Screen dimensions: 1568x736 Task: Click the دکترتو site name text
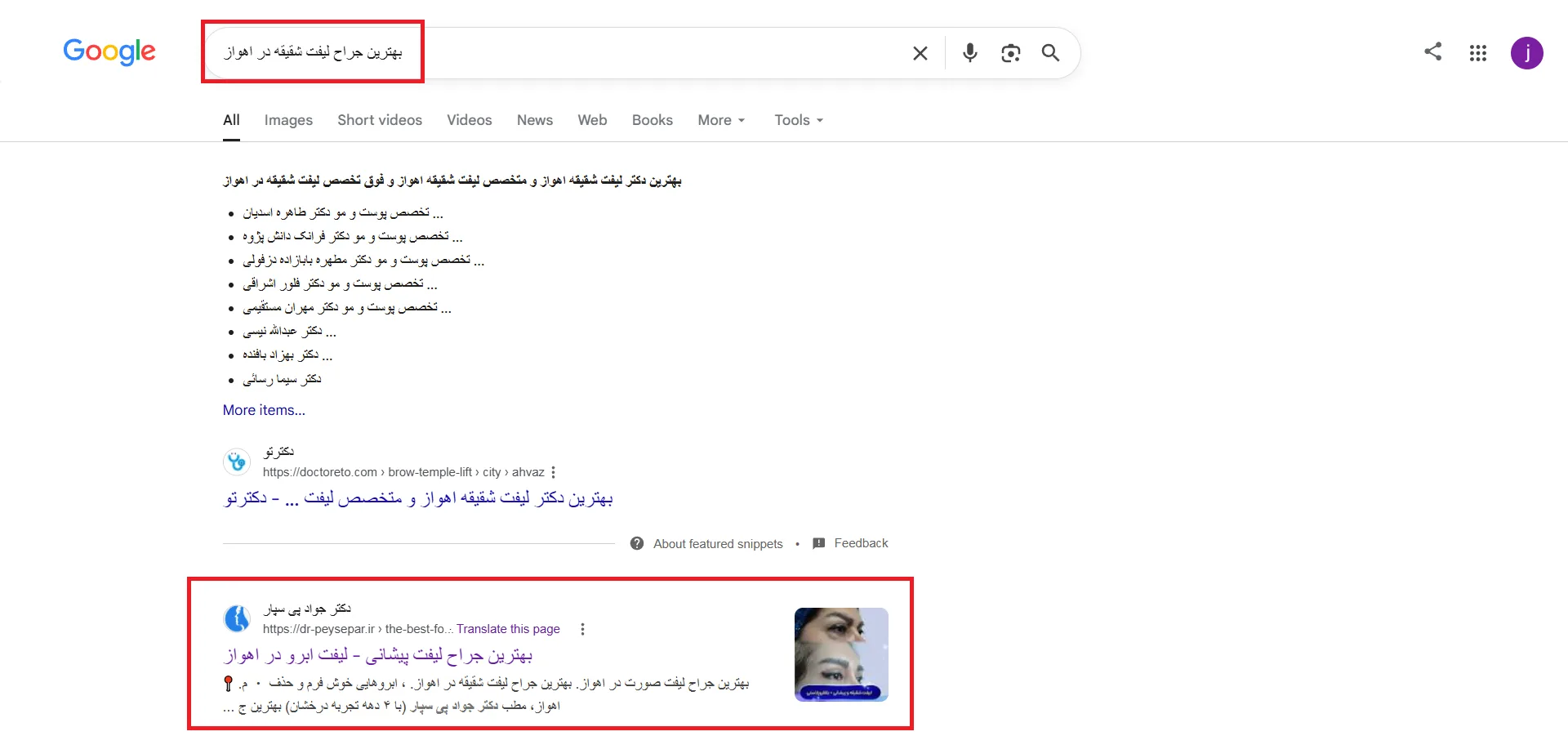(x=278, y=452)
